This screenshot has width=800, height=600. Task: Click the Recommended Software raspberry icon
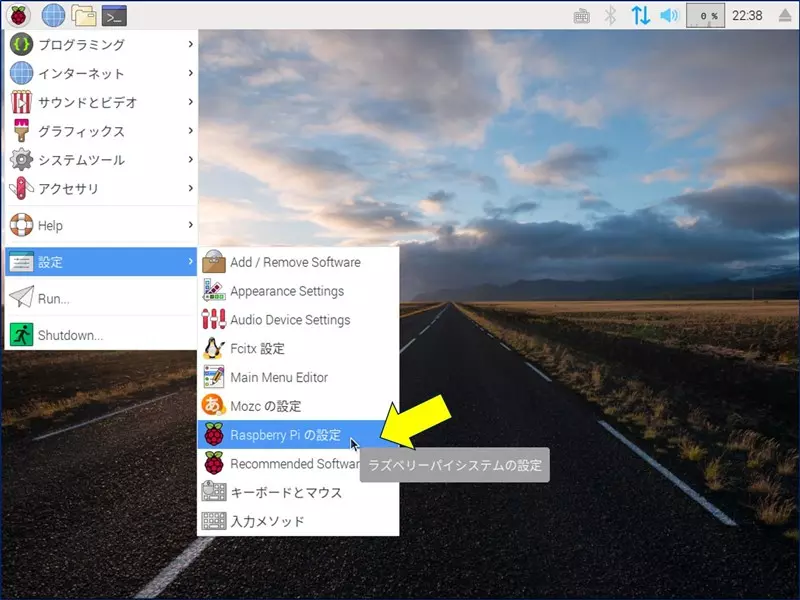click(x=214, y=463)
